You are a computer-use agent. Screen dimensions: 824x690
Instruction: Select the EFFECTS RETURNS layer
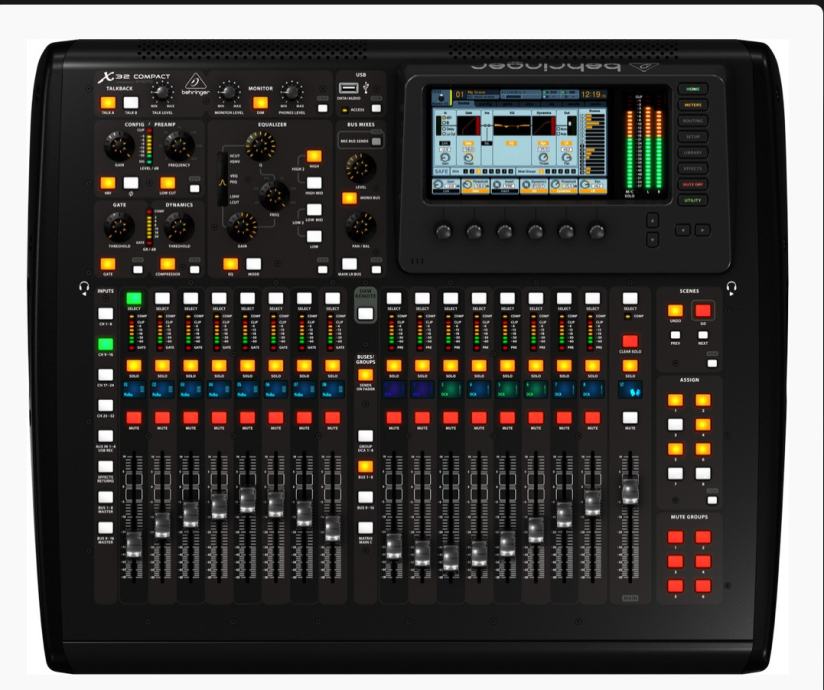[x=106, y=467]
